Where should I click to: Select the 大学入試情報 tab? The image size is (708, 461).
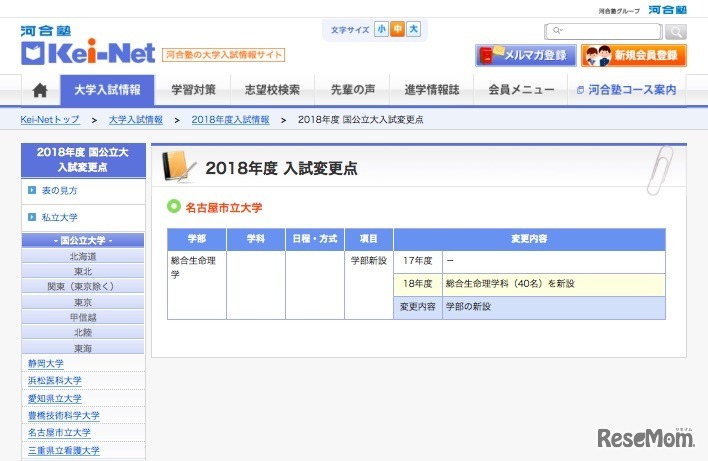[x=107, y=90]
